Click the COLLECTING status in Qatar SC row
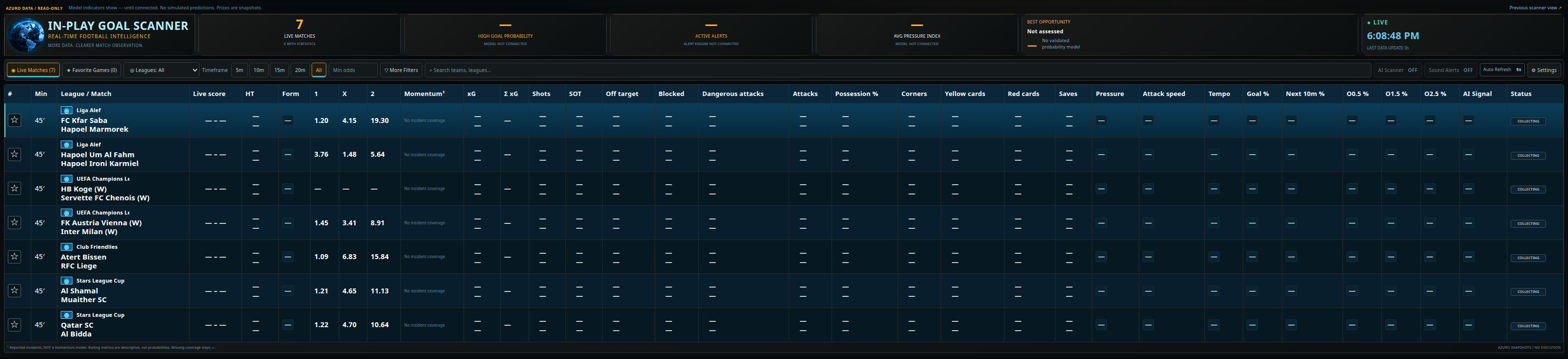 [x=1528, y=326]
